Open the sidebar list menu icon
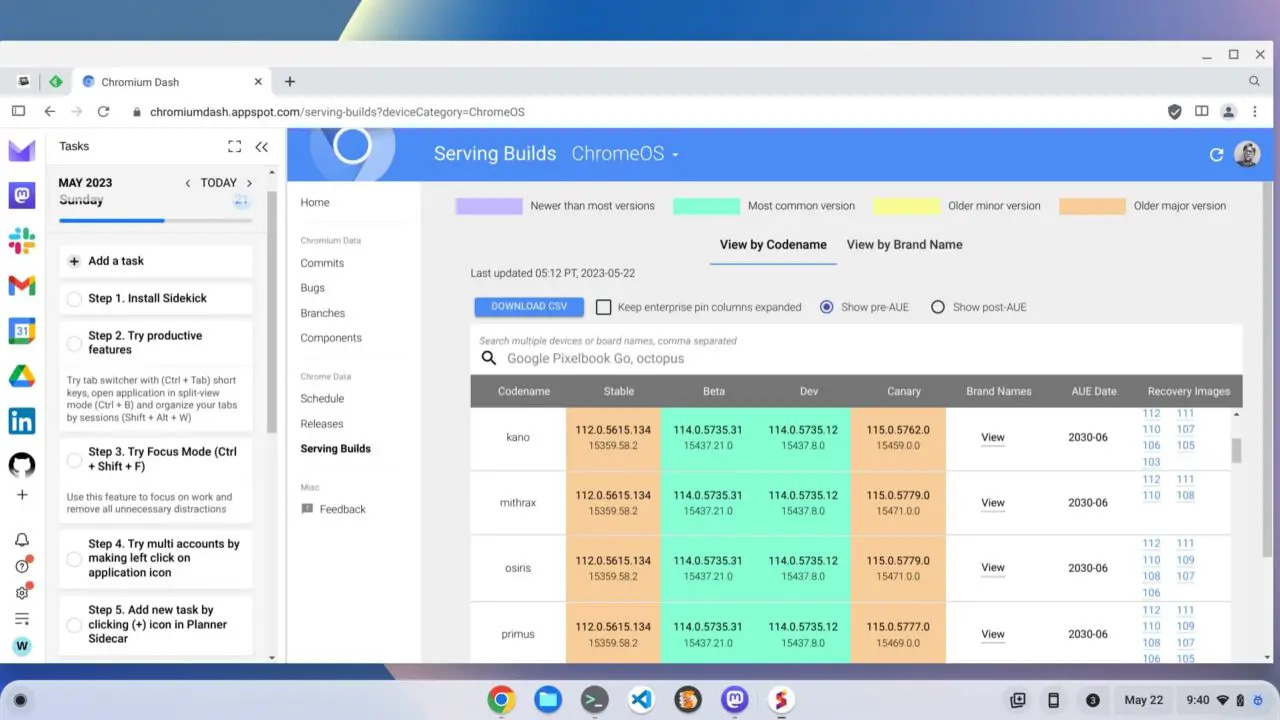Viewport: 1280px width, 720px height. coord(22,619)
